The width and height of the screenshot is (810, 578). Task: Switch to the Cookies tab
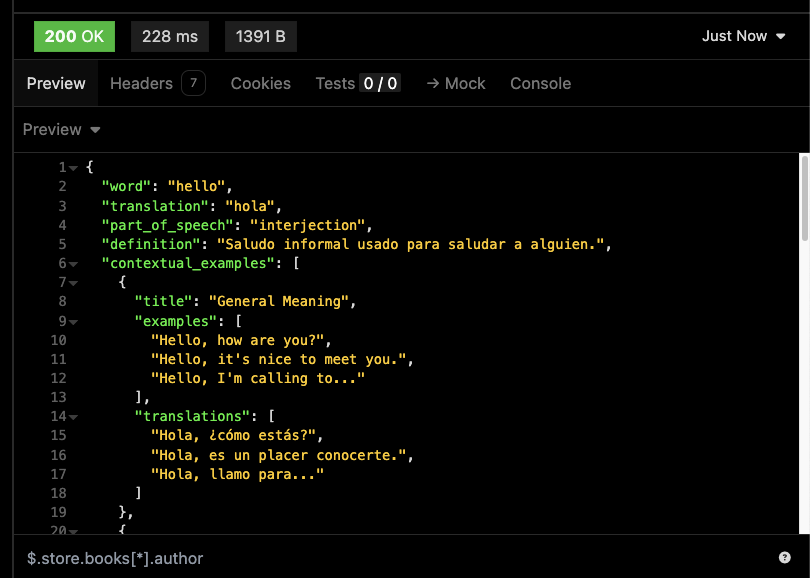(x=260, y=84)
